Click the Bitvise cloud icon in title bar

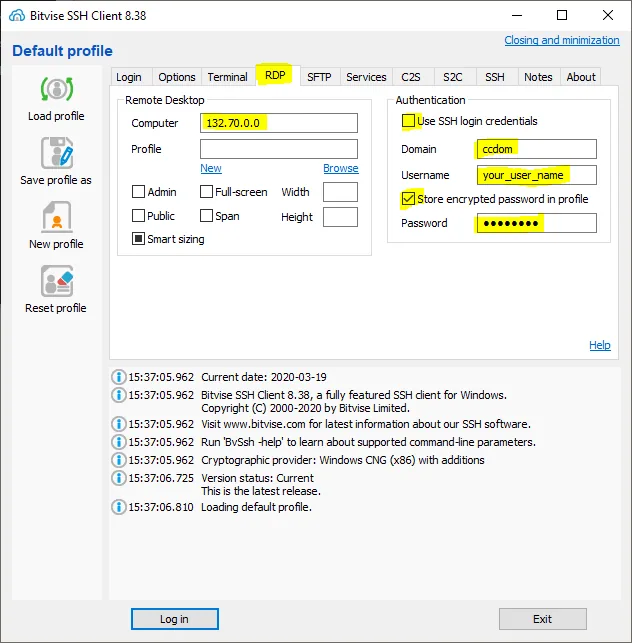[x=17, y=16]
